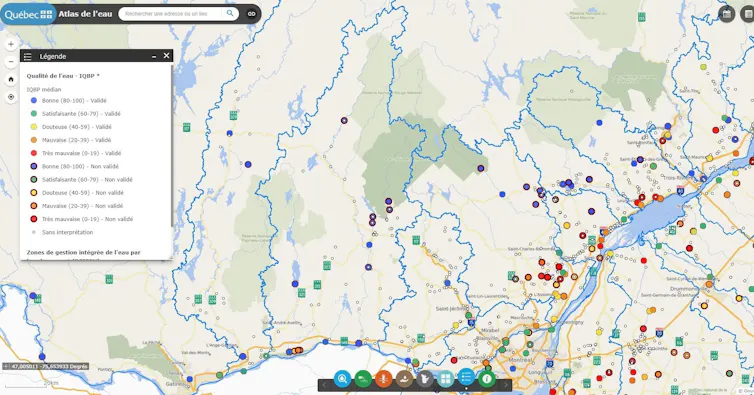
Task: Open the green water-flow theme icon
Action: (363, 379)
